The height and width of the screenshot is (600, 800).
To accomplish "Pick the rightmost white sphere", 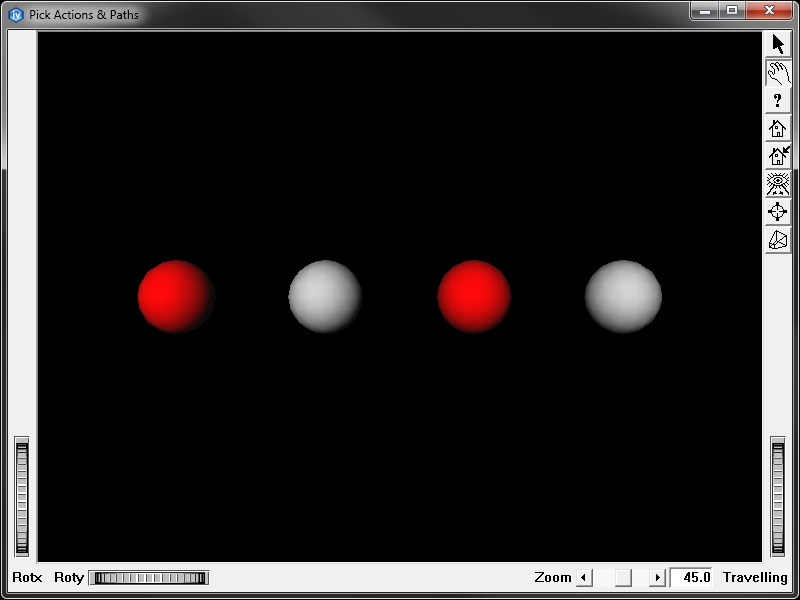I will pyautogui.click(x=623, y=296).
